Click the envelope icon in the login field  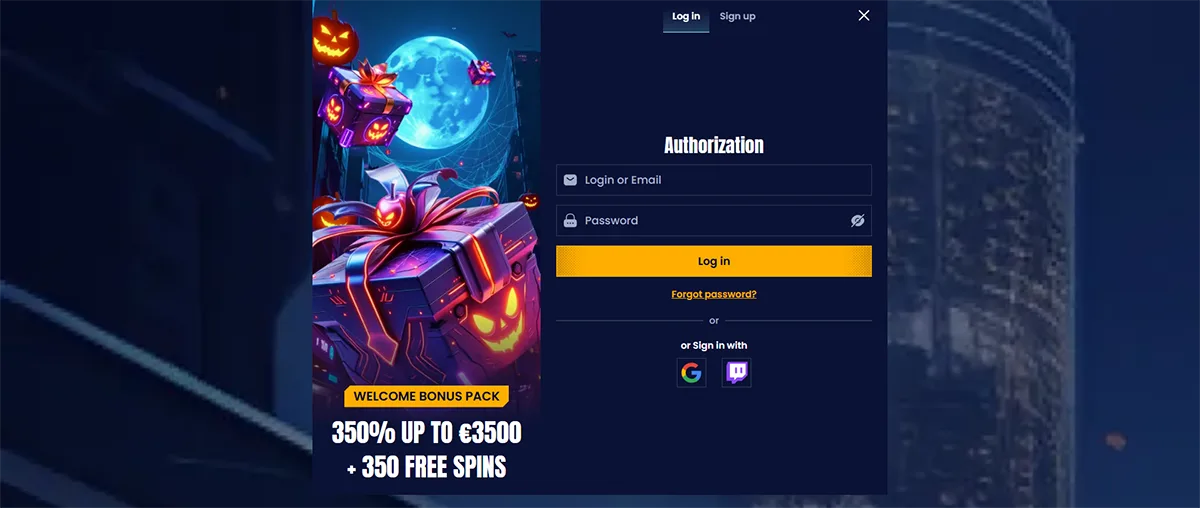point(570,180)
